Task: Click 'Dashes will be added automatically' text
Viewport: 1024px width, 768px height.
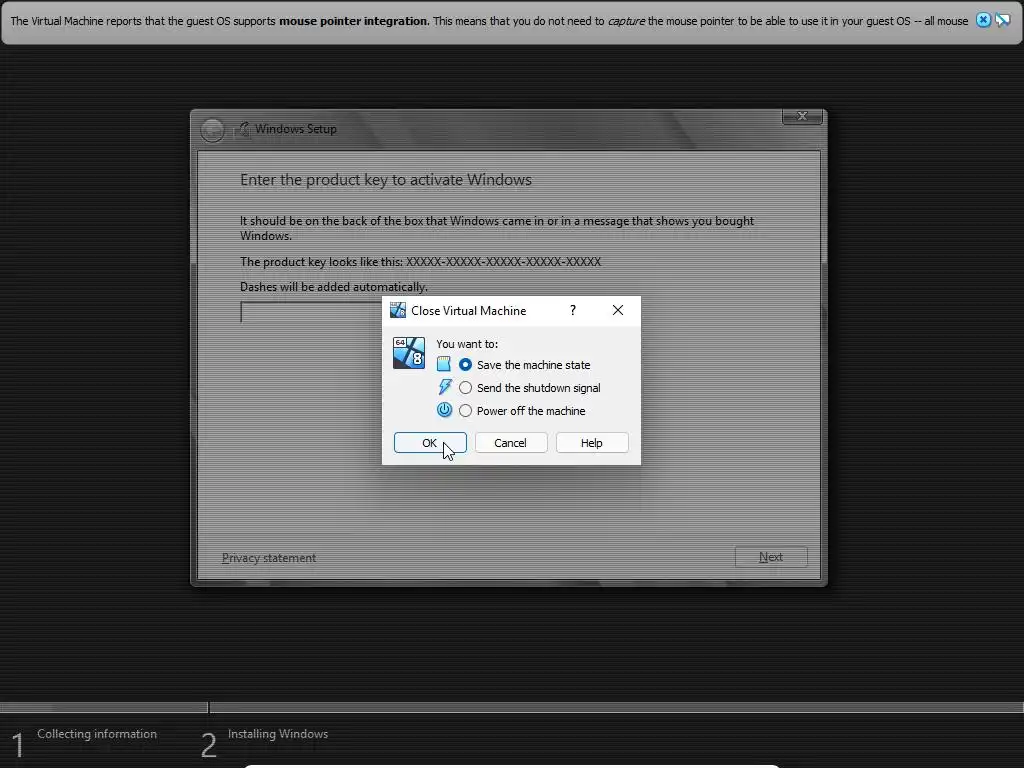Action: [x=334, y=287]
